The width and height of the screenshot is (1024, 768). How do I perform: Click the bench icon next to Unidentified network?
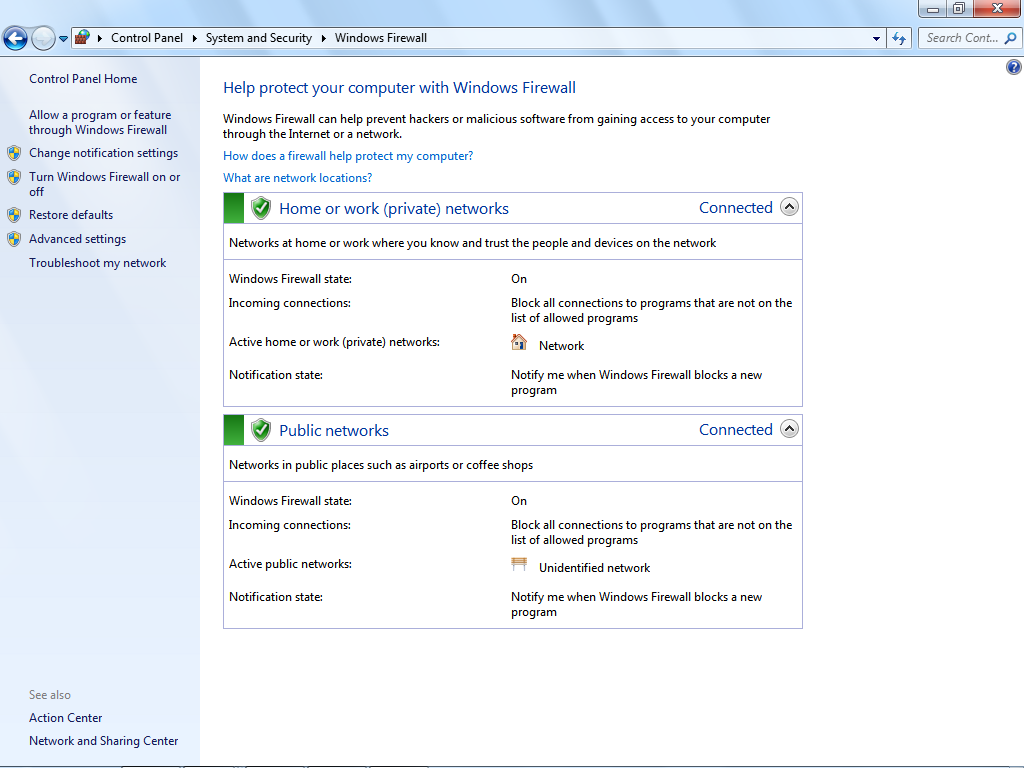(x=519, y=565)
